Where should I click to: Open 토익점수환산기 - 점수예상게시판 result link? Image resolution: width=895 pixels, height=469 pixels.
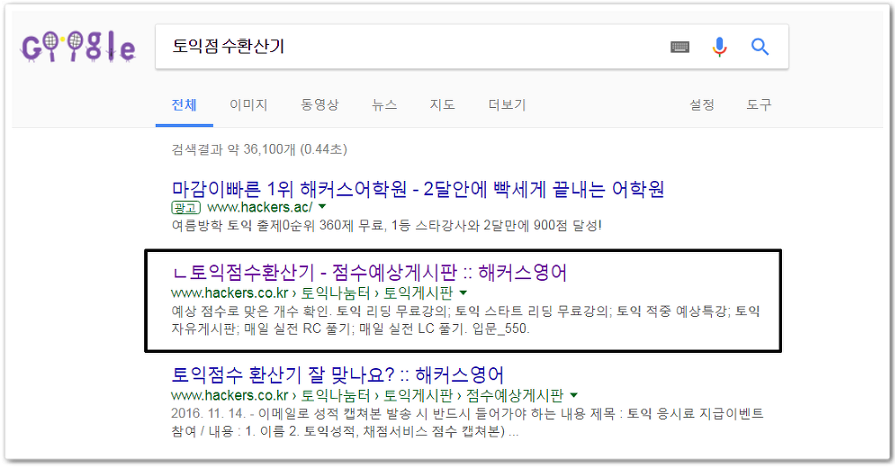coord(369,273)
